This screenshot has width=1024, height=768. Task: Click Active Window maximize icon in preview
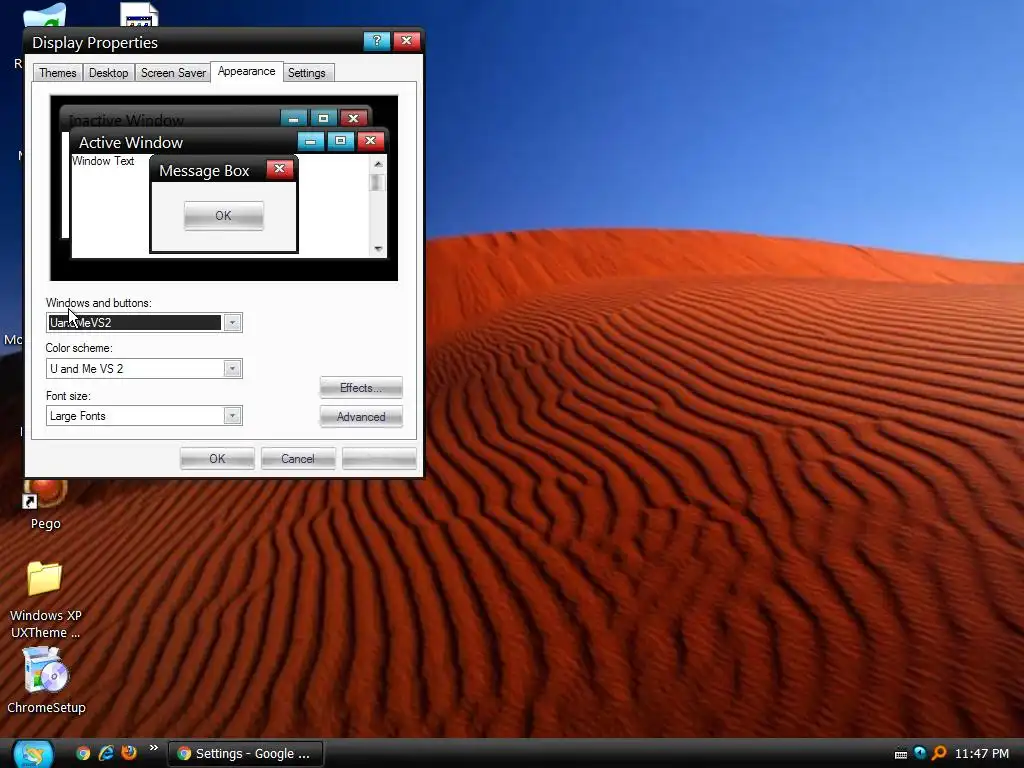(340, 140)
